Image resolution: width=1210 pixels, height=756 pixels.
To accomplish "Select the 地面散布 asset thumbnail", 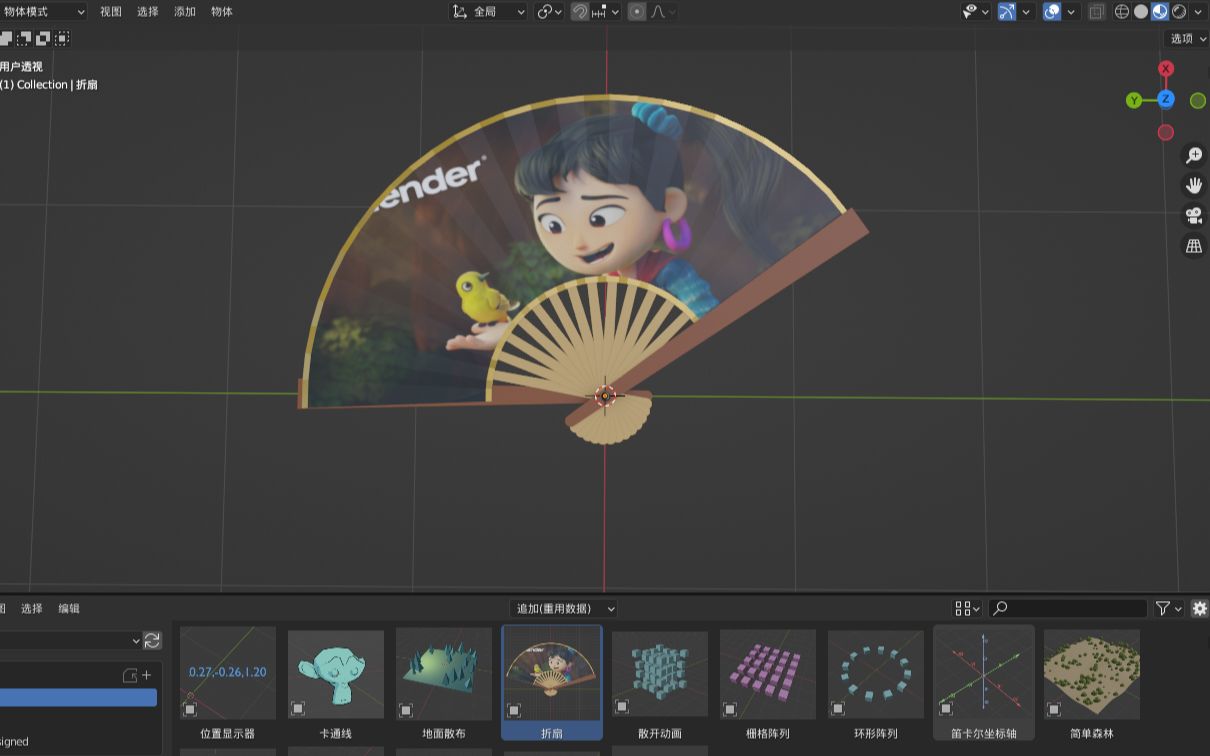I will pos(444,675).
